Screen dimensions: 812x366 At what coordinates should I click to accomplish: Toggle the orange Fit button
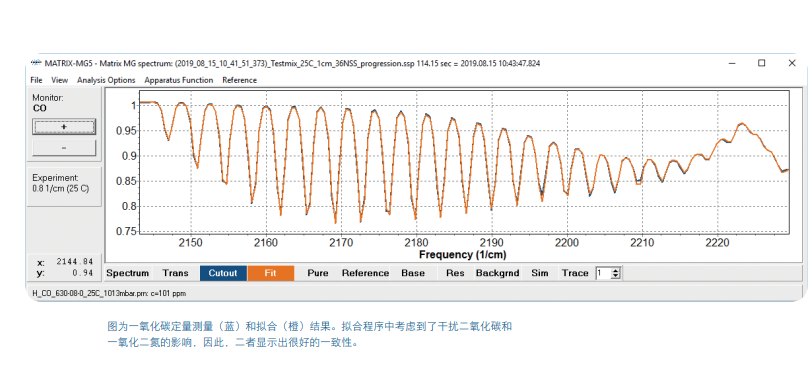(x=271, y=273)
